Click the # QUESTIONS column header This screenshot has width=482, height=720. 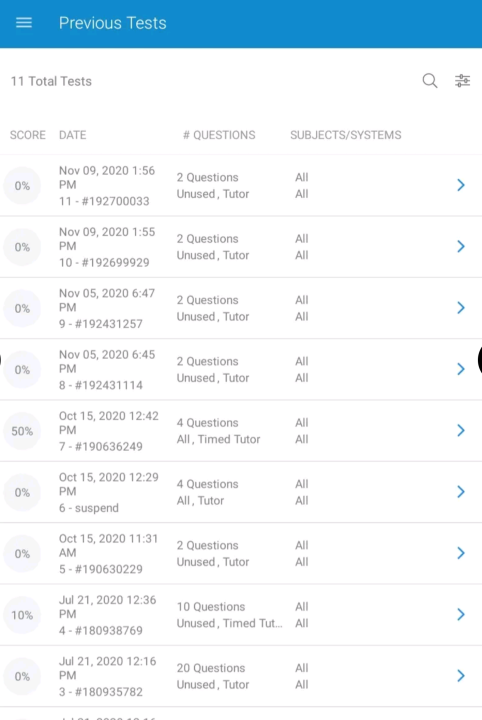[219, 135]
